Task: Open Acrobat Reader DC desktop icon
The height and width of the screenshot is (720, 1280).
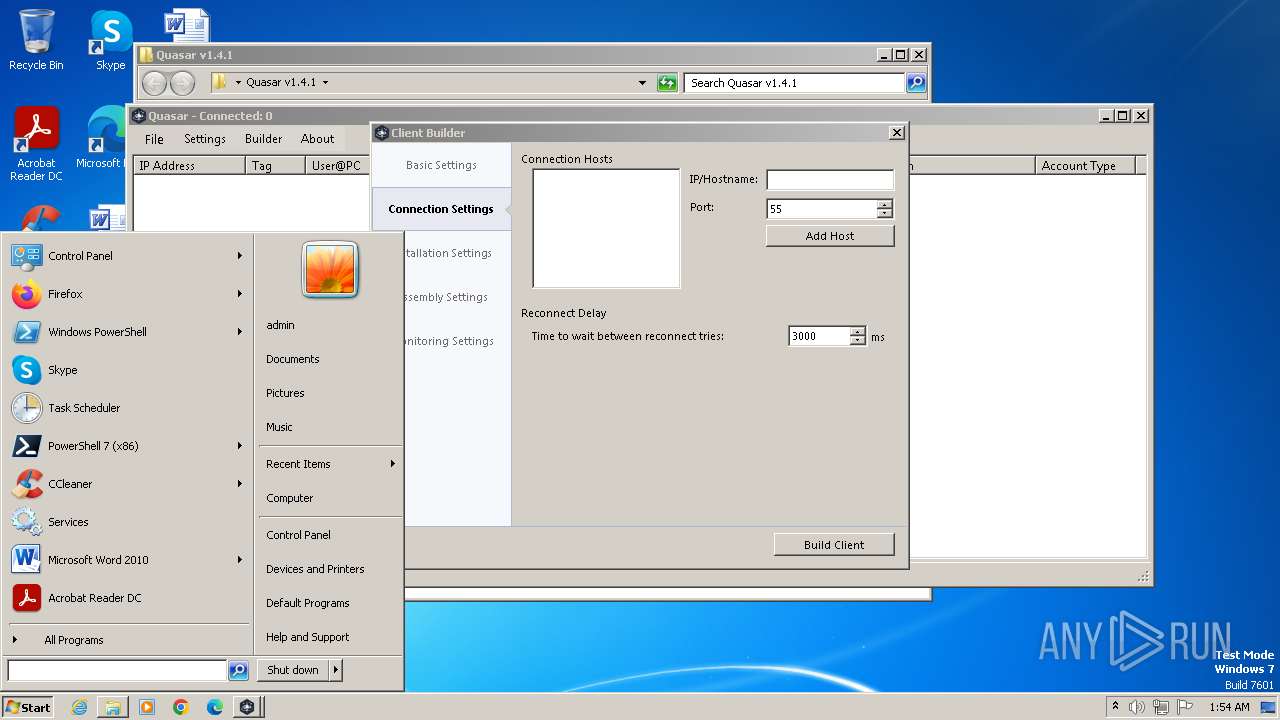Action: (36, 144)
